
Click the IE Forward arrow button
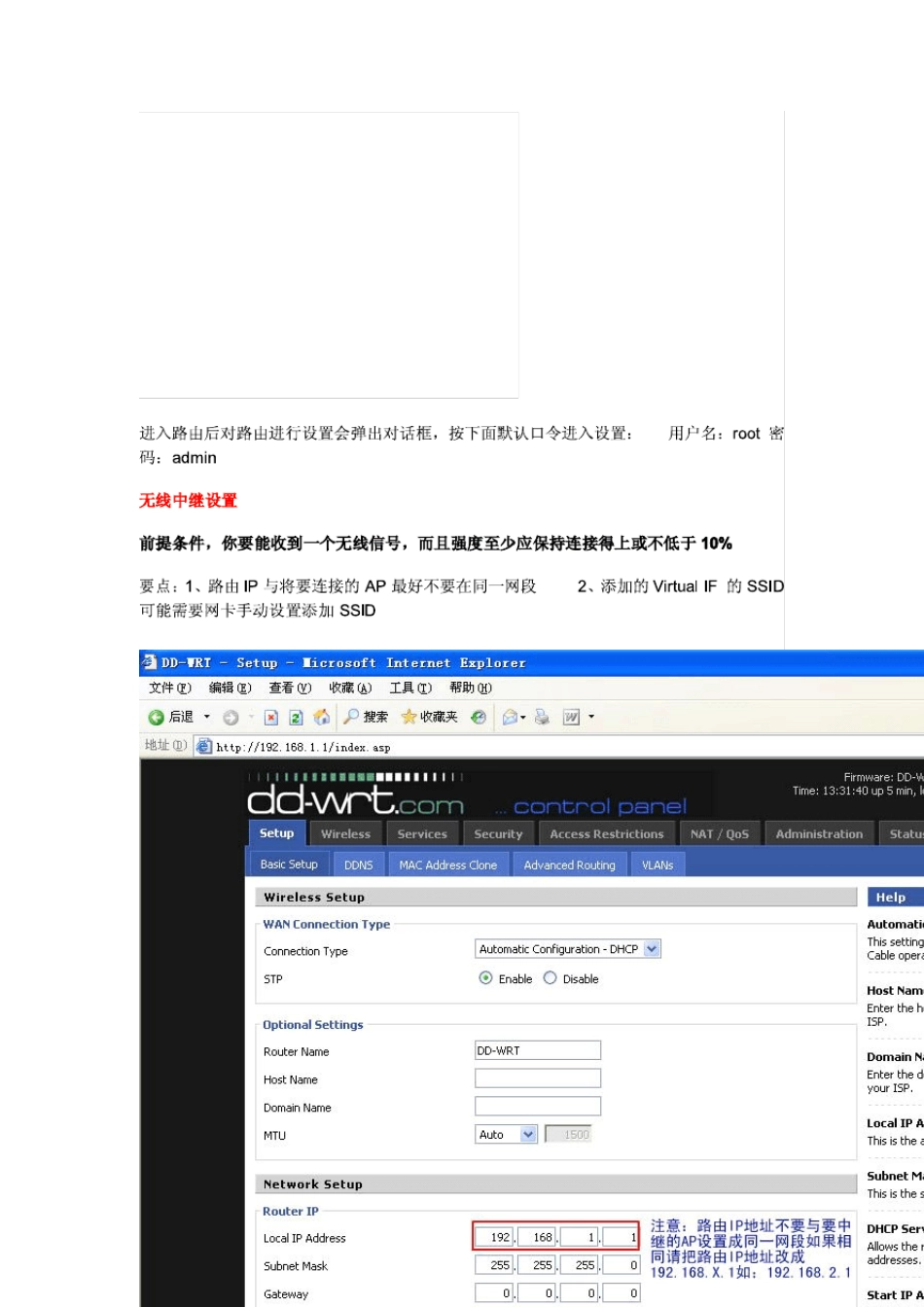pos(231,717)
